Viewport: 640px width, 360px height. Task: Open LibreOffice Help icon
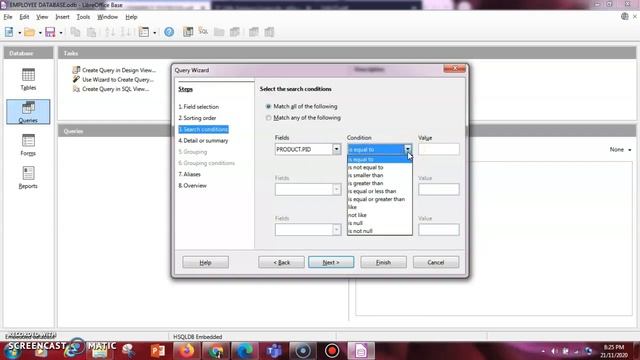tap(169, 32)
